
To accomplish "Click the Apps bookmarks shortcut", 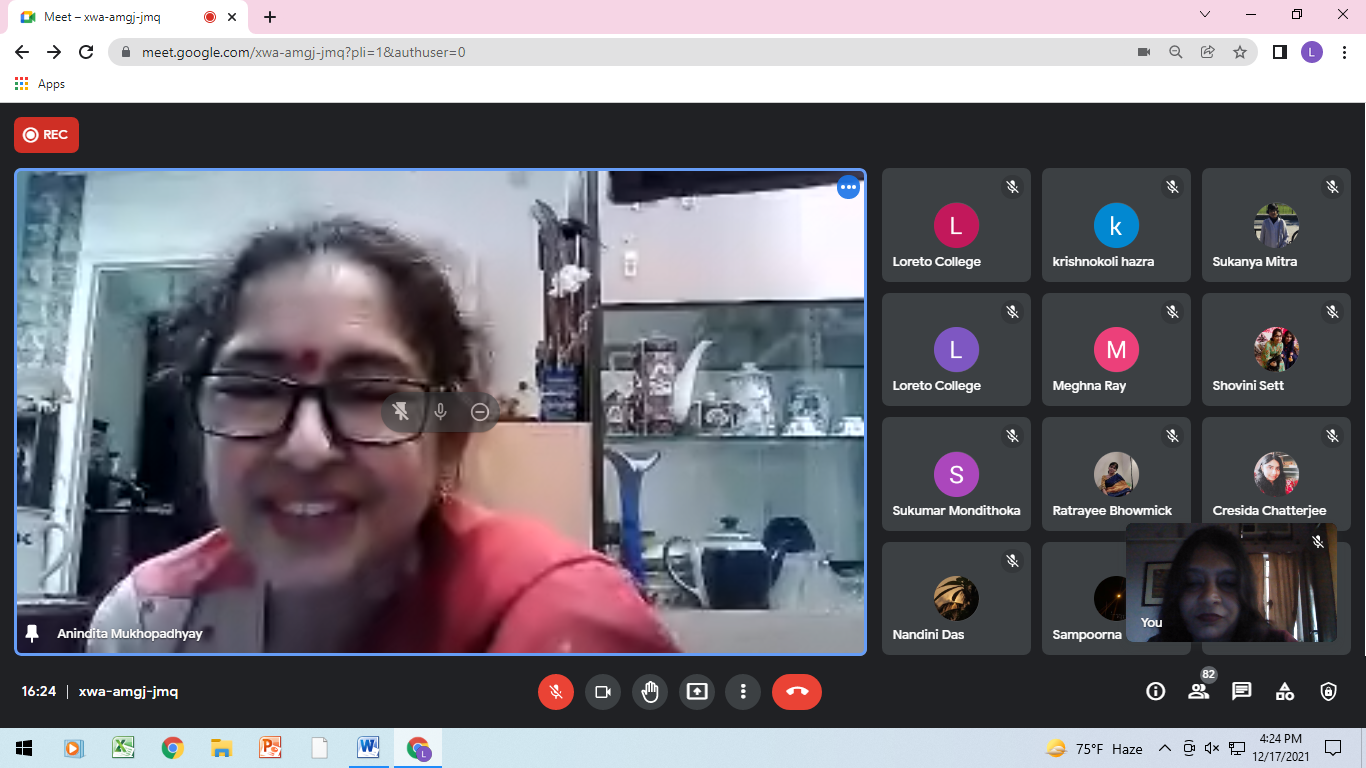I will point(40,84).
